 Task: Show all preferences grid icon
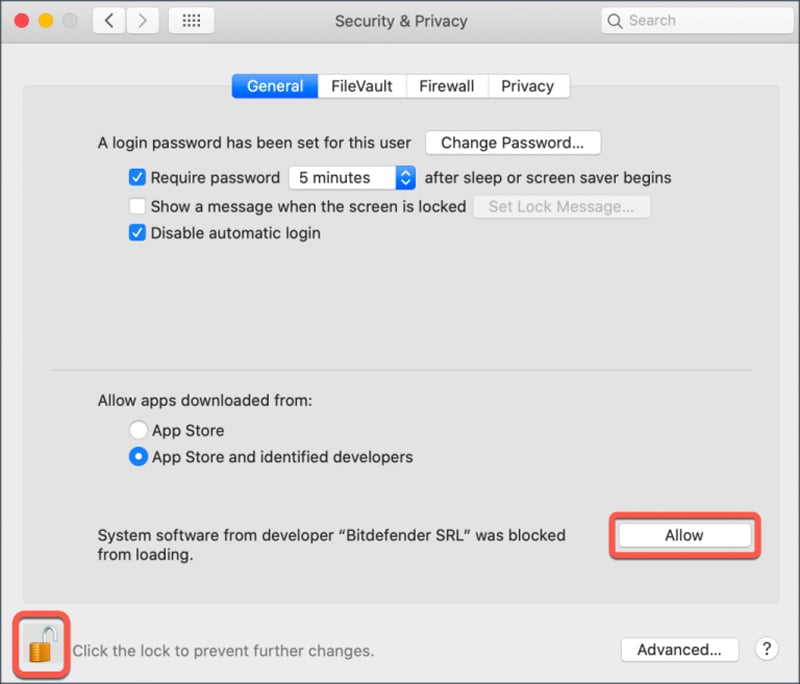(190, 21)
